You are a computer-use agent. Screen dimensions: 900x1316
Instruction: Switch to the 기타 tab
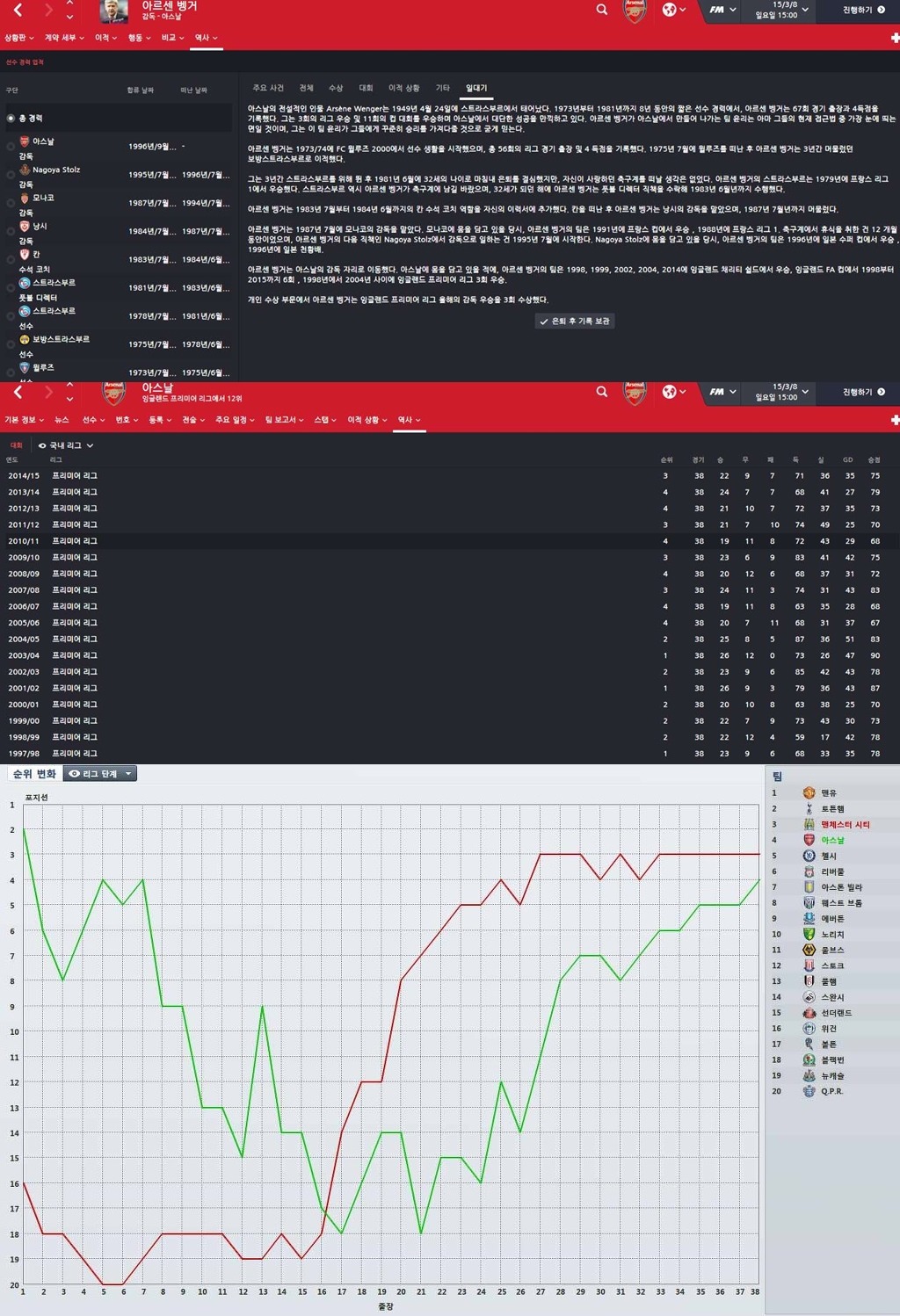tap(443, 88)
